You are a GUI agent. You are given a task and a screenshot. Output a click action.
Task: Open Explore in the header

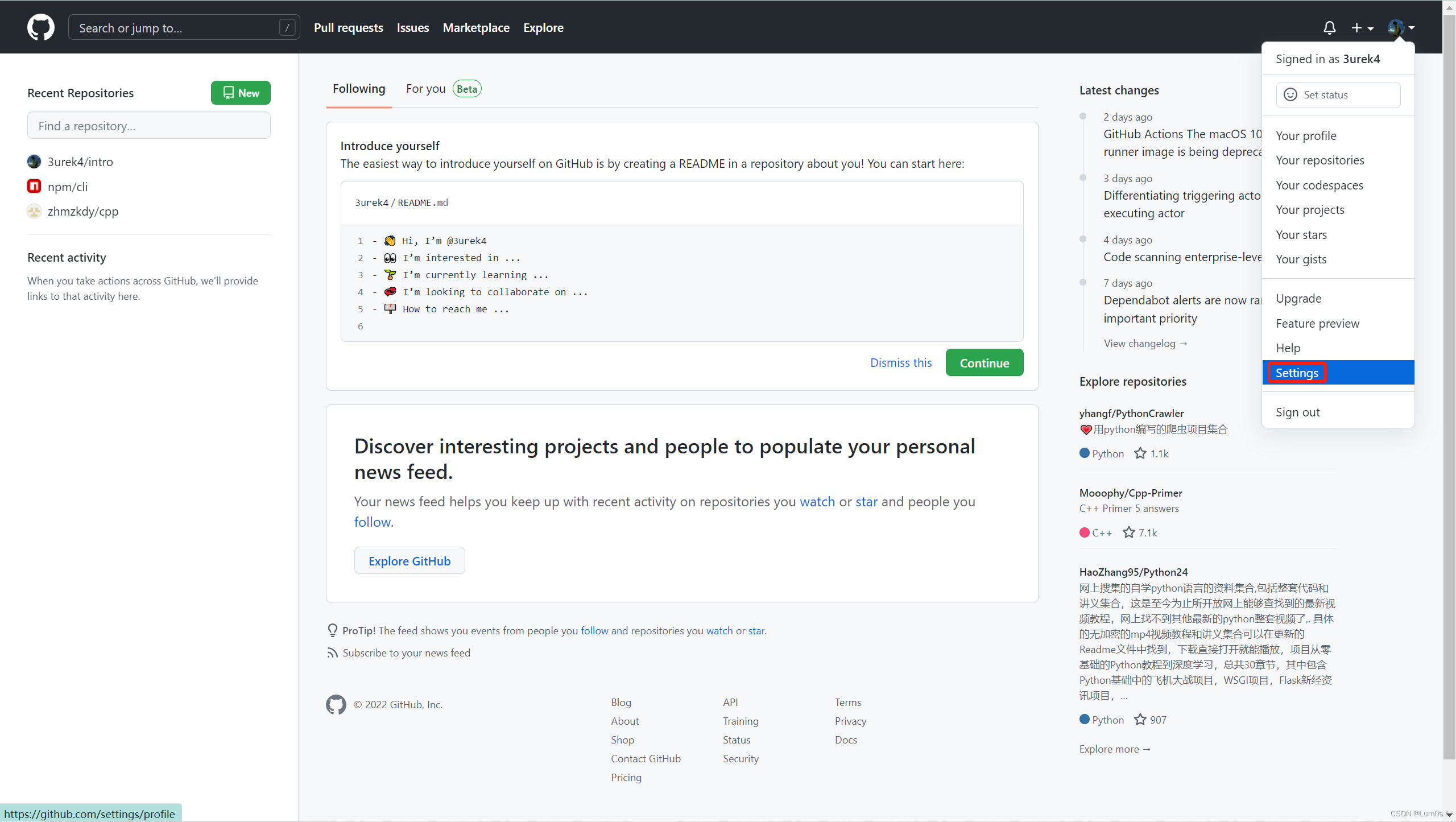[543, 27]
